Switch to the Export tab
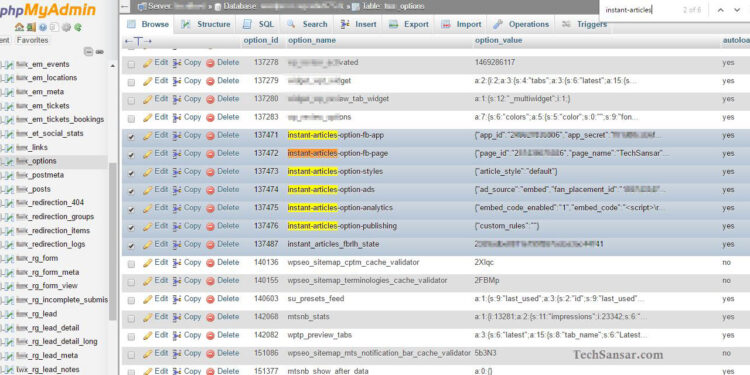 pyautogui.click(x=409, y=24)
